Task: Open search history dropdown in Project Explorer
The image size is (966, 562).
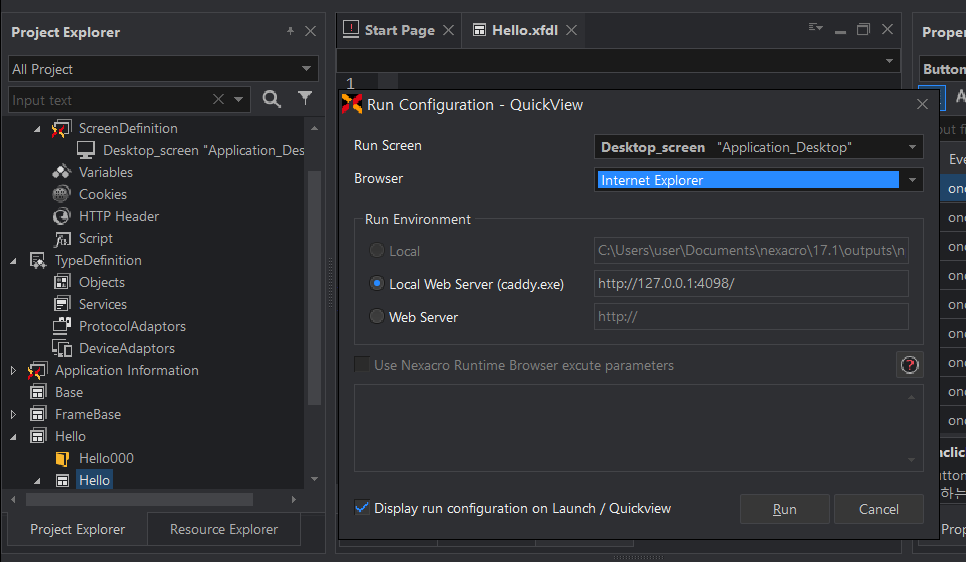Action: point(238,99)
